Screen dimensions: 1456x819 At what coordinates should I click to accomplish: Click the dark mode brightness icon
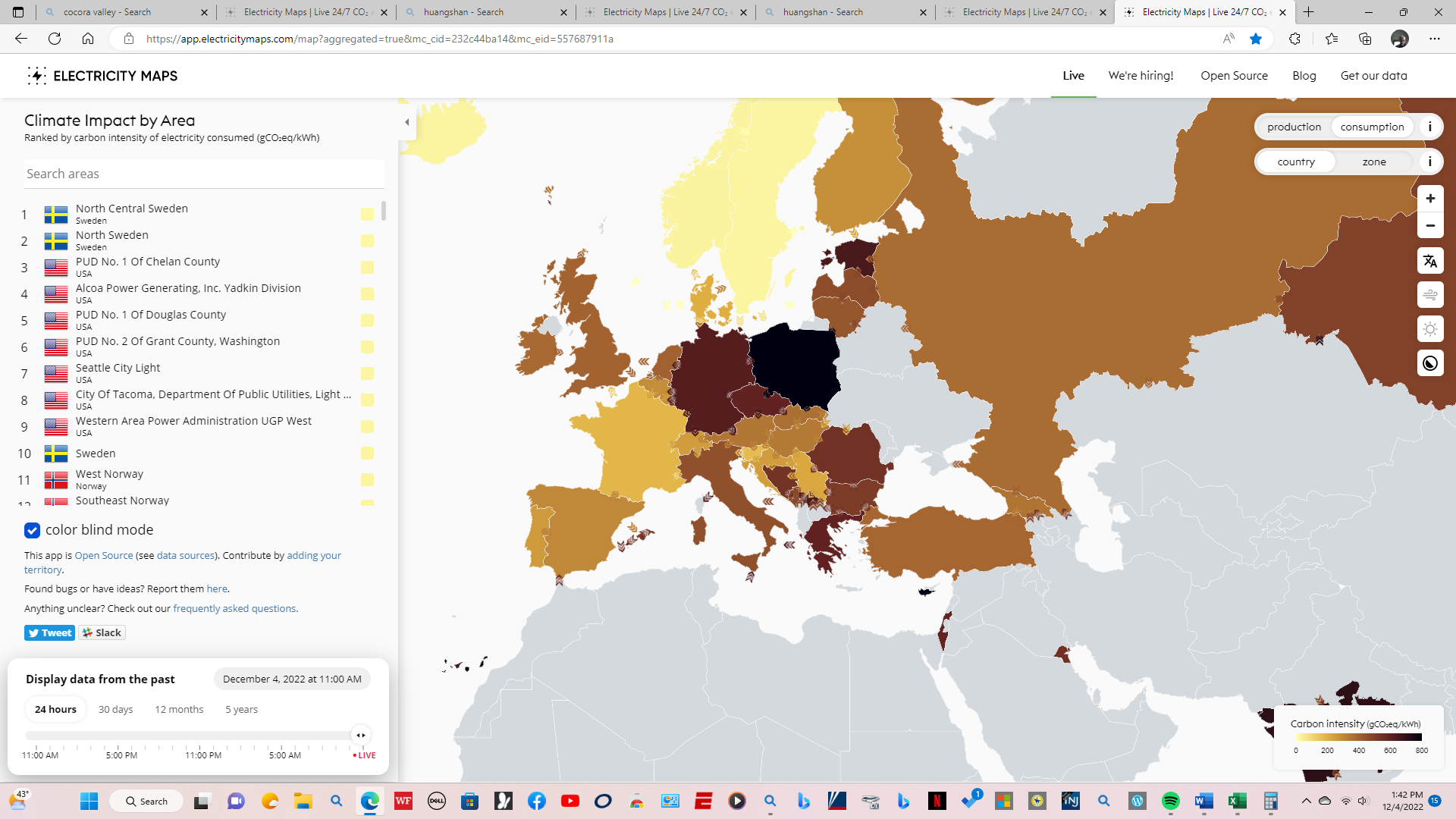pyautogui.click(x=1429, y=363)
